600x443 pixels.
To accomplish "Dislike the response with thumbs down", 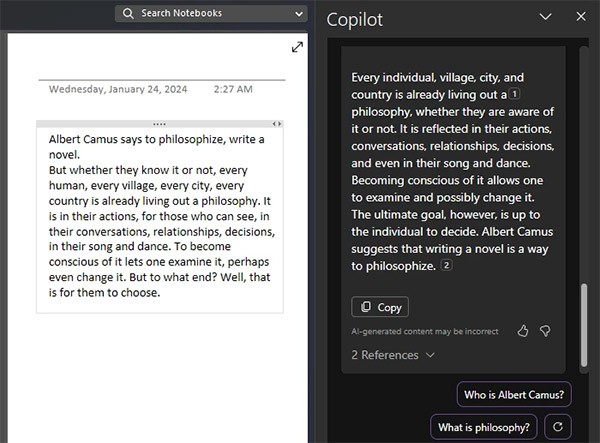I will 545,331.
